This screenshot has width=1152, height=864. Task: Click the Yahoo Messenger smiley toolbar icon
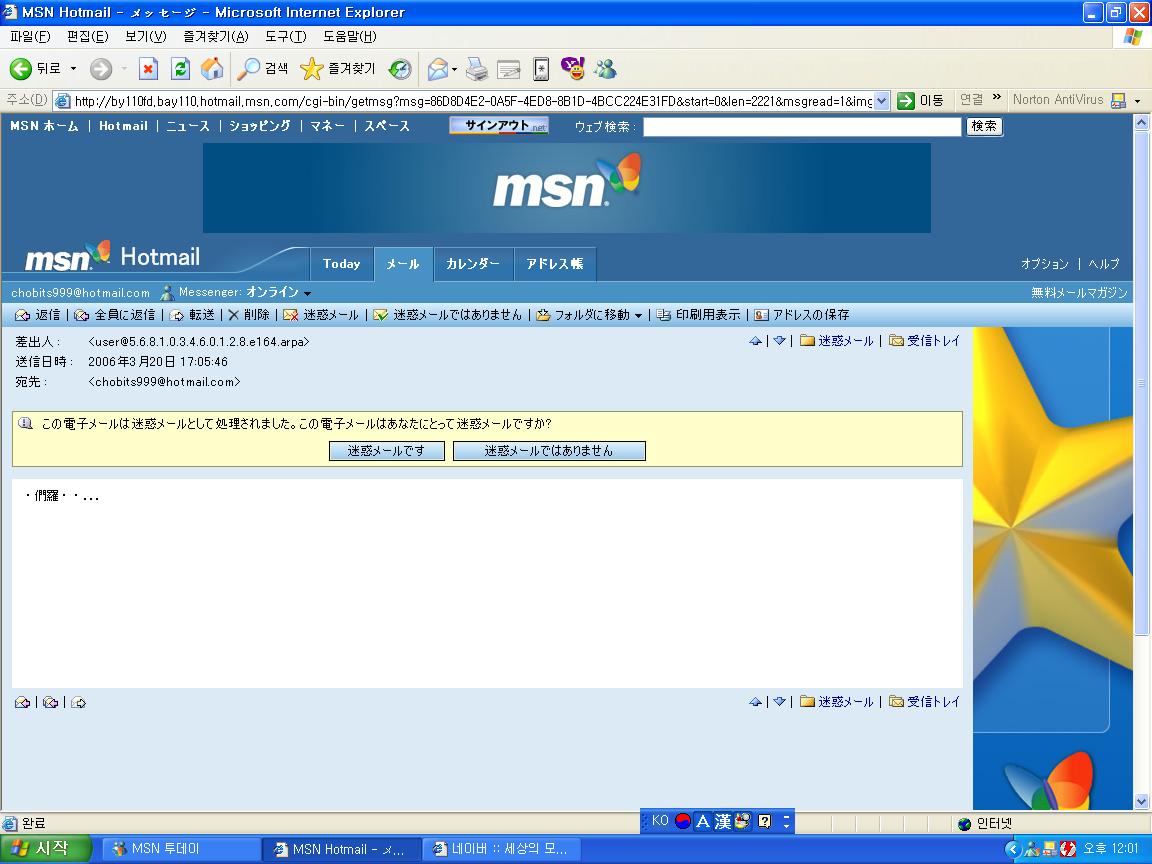point(572,69)
